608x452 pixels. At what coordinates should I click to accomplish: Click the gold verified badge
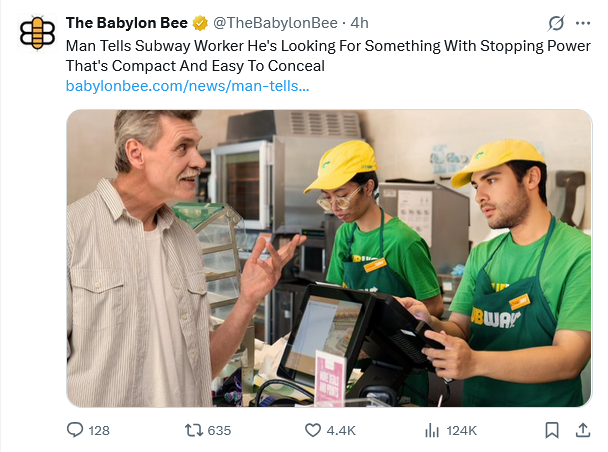[199, 23]
